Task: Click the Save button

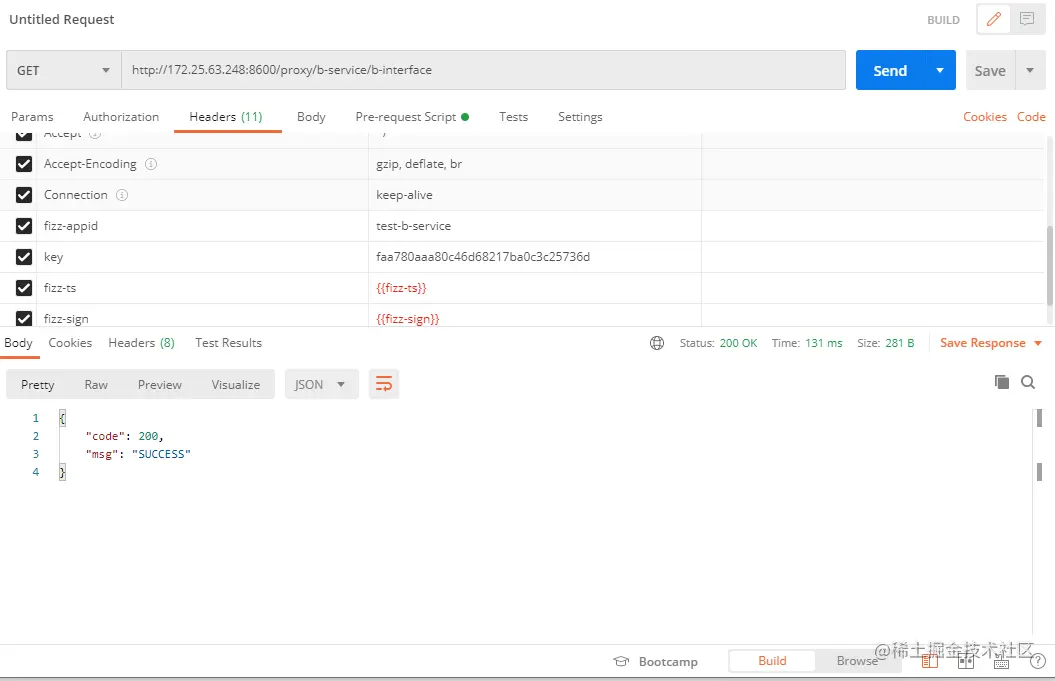Action: (x=990, y=70)
